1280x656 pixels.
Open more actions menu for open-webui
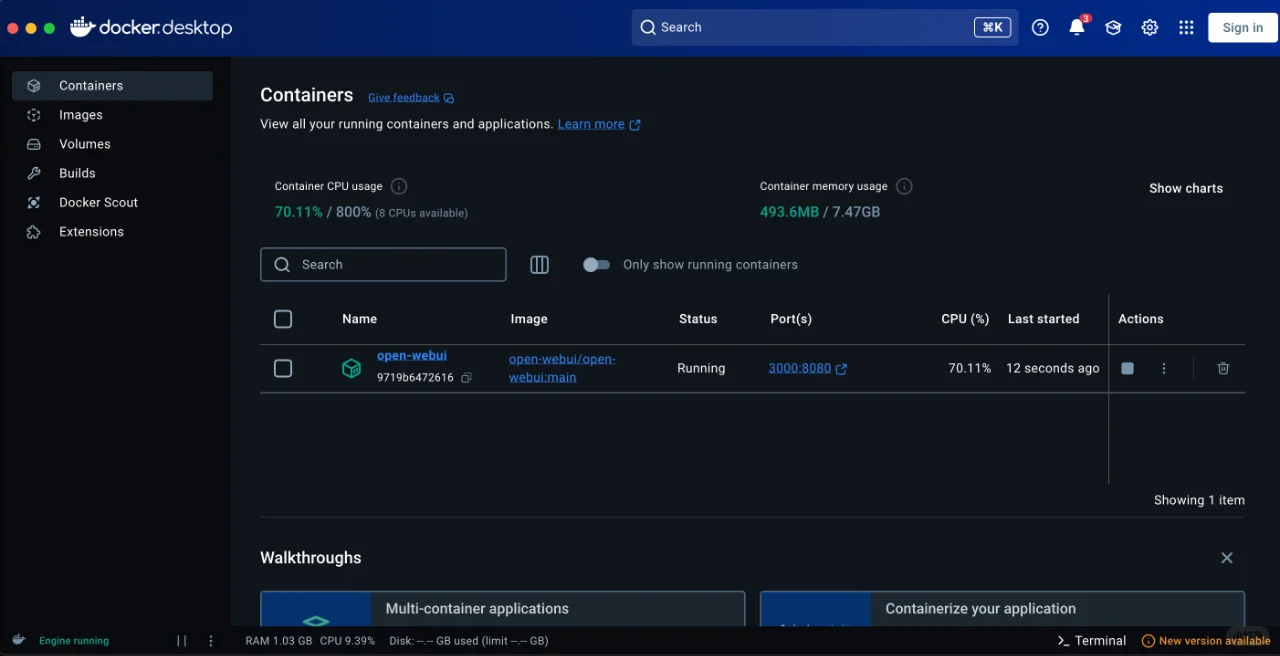(1164, 368)
